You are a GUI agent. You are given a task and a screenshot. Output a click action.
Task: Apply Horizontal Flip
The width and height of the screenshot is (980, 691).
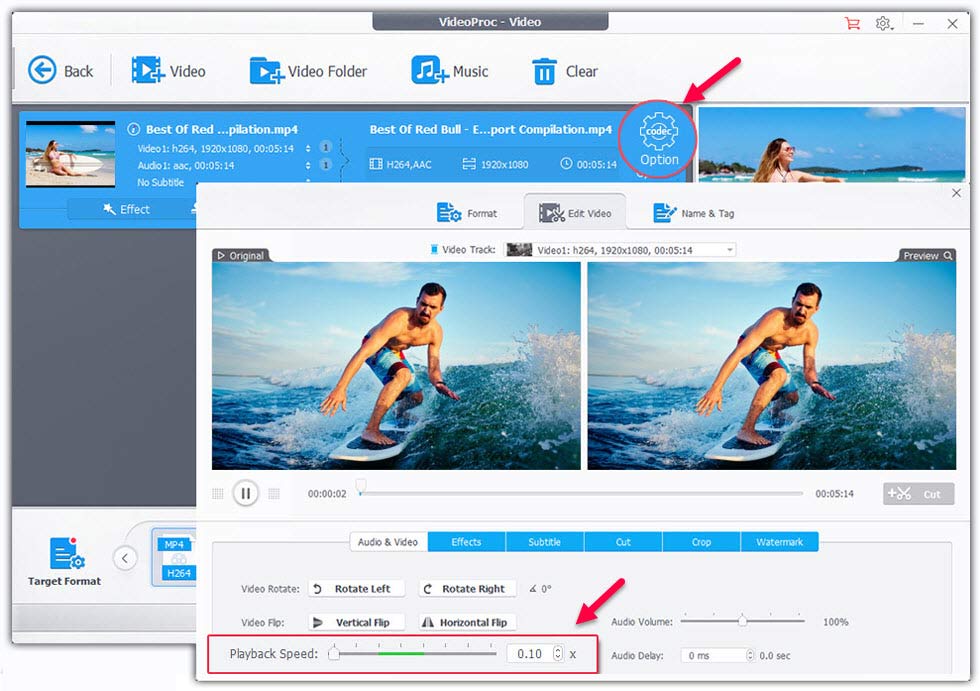(x=467, y=622)
